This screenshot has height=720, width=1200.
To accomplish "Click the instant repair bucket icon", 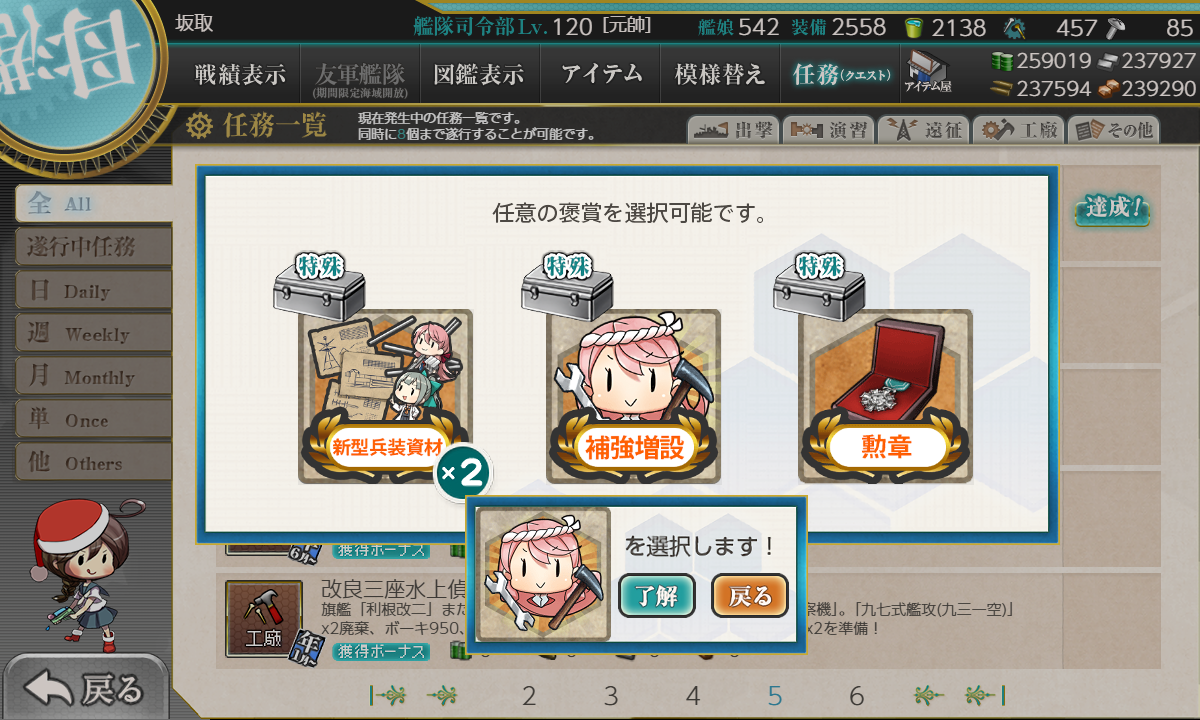I will click(912, 27).
